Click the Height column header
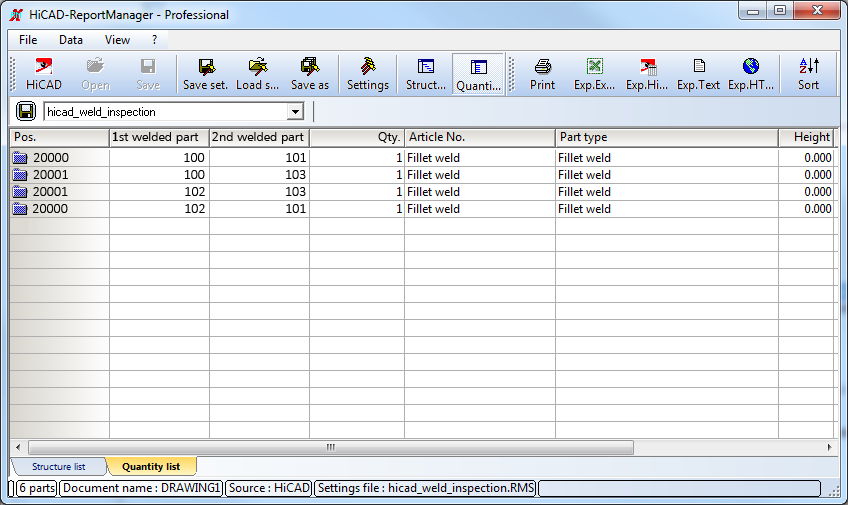This screenshot has height=505, width=848. [806, 137]
